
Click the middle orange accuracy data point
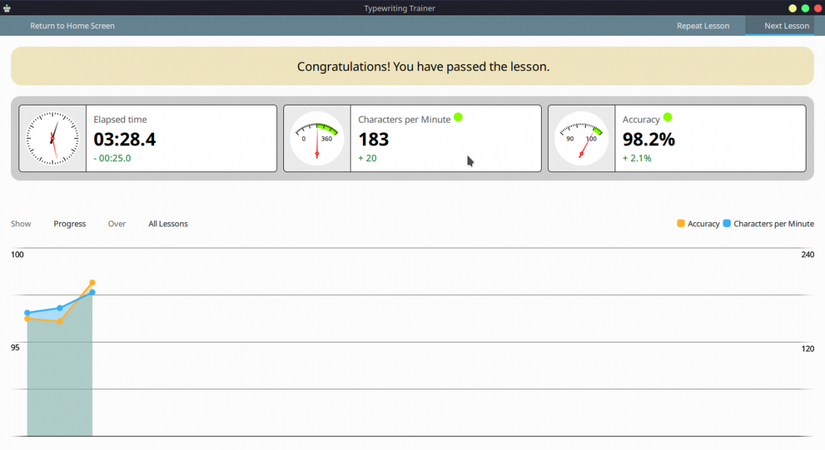59,321
